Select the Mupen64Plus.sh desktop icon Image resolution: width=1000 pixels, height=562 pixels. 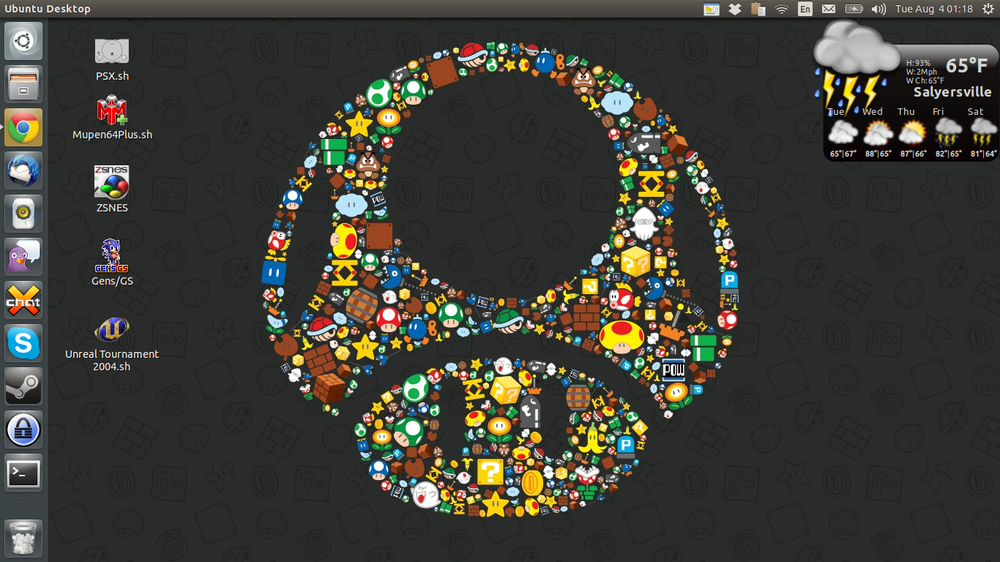pyautogui.click(x=112, y=118)
